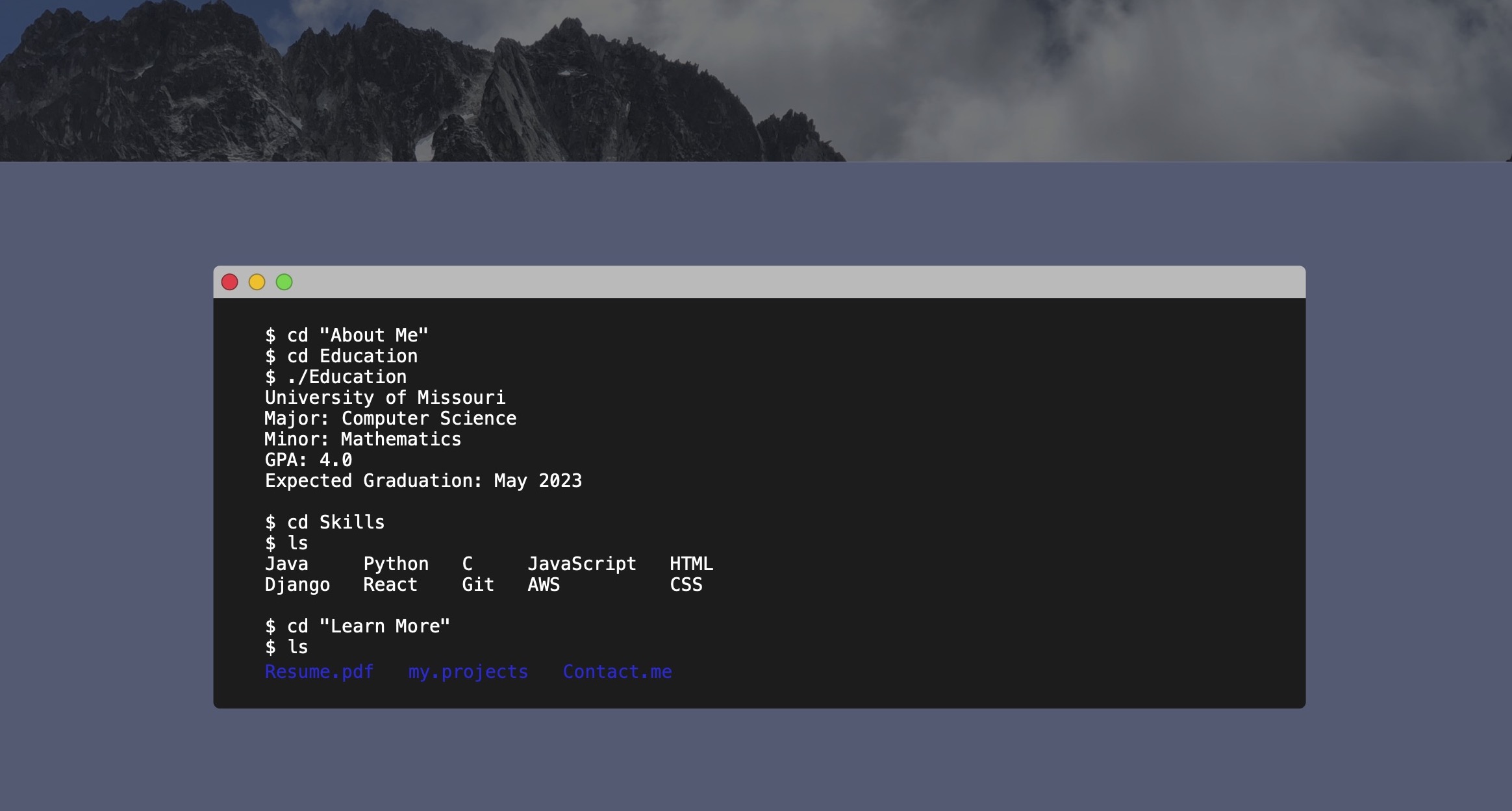Viewport: 1512px width, 811px height.
Task: Click the Minor: Mathematics line
Action: 362,439
